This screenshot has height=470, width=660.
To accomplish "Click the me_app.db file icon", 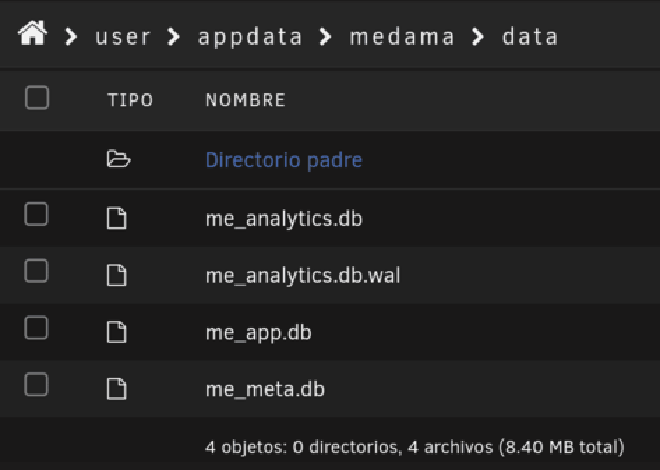I will 117,332.
